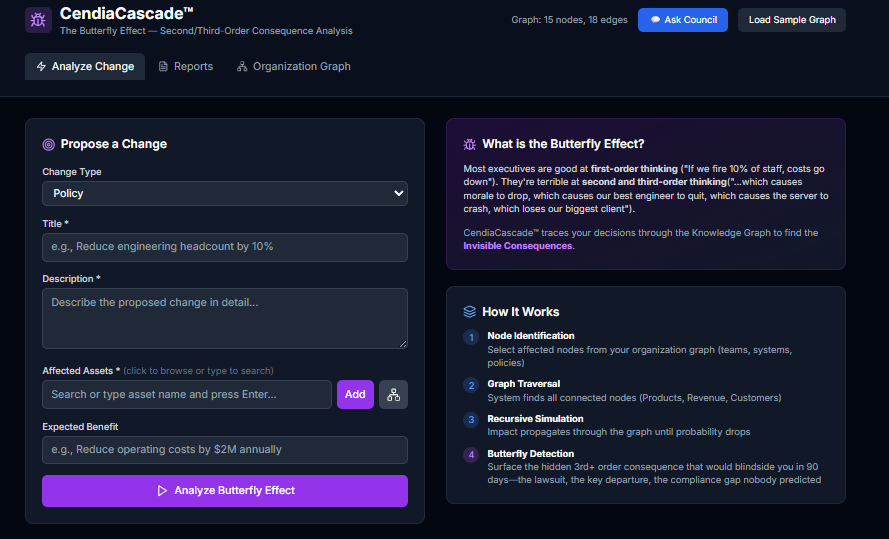Click the step 4 Butterfly Detection number badge

[x=471, y=455]
